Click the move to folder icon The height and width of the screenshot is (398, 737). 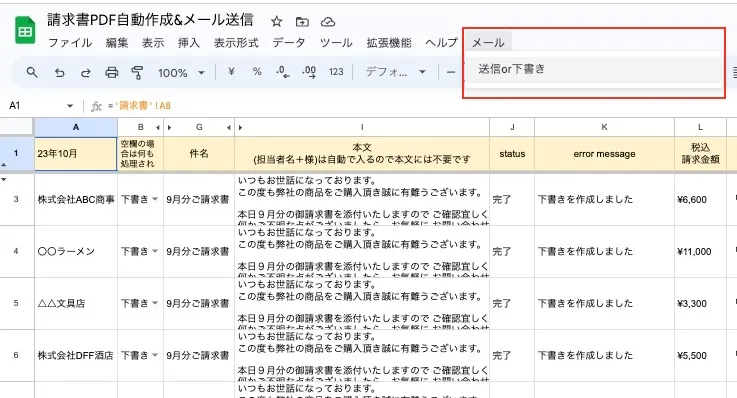(302, 22)
